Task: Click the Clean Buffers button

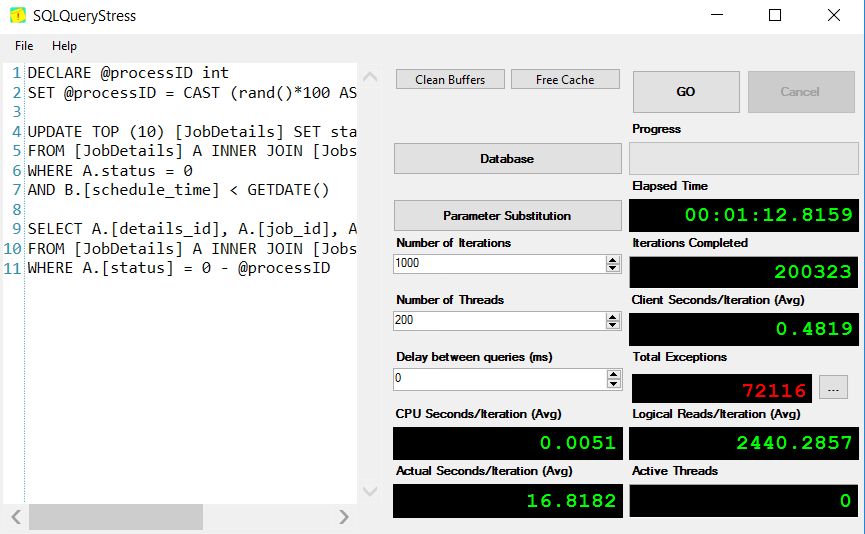Action: [450, 80]
